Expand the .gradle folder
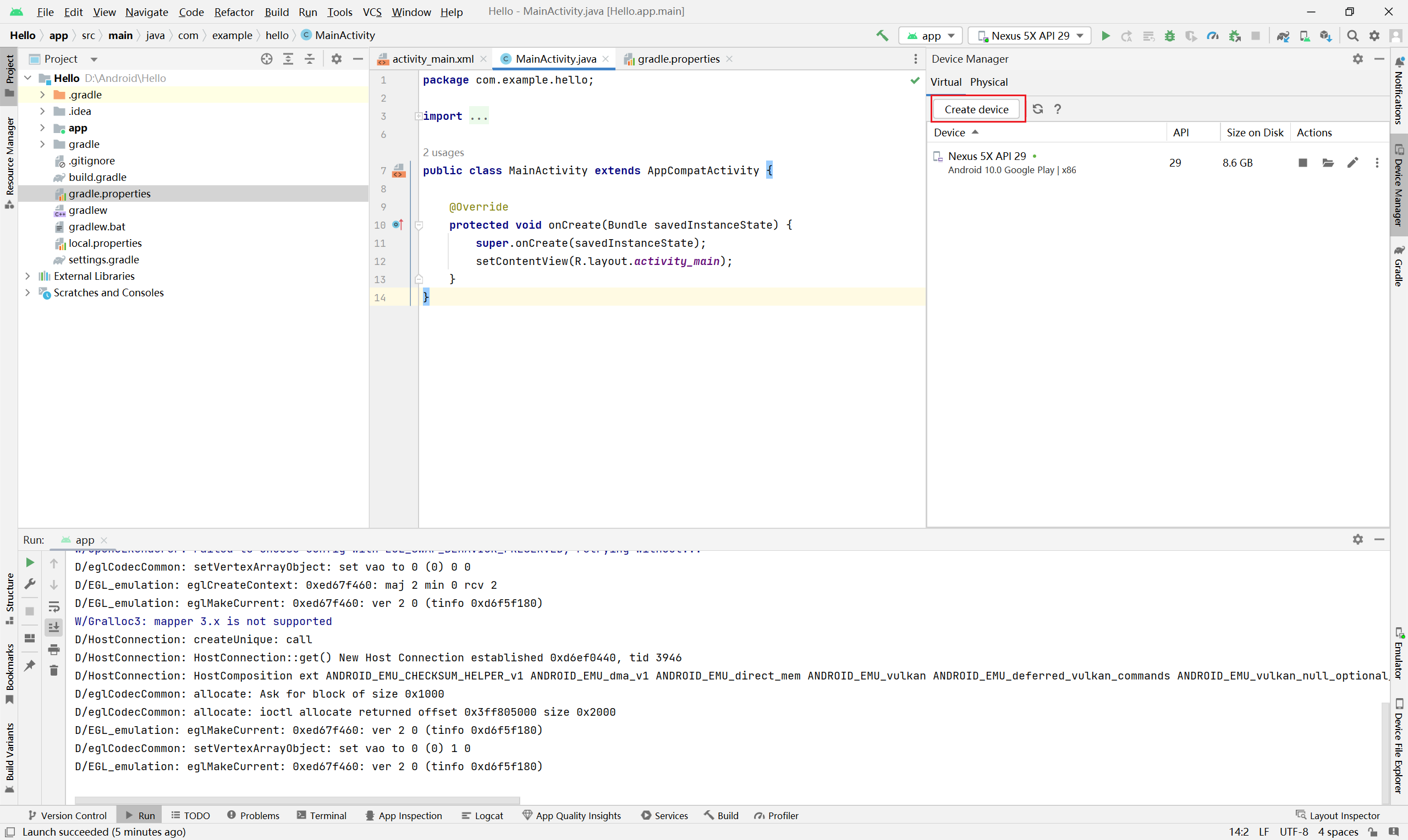The height and width of the screenshot is (840, 1408). click(x=42, y=95)
